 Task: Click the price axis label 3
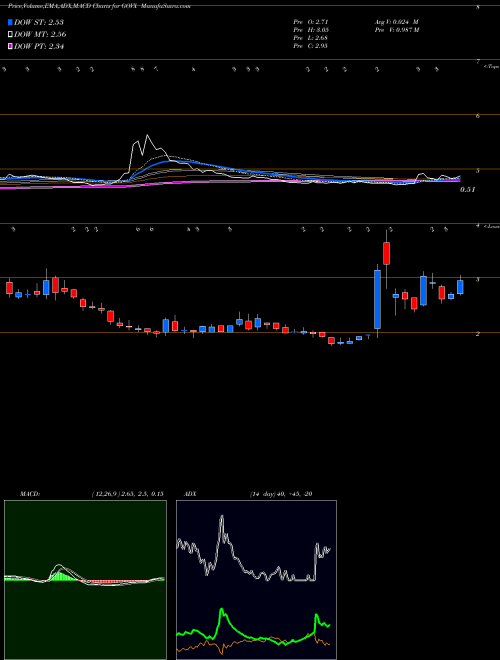coord(478,280)
